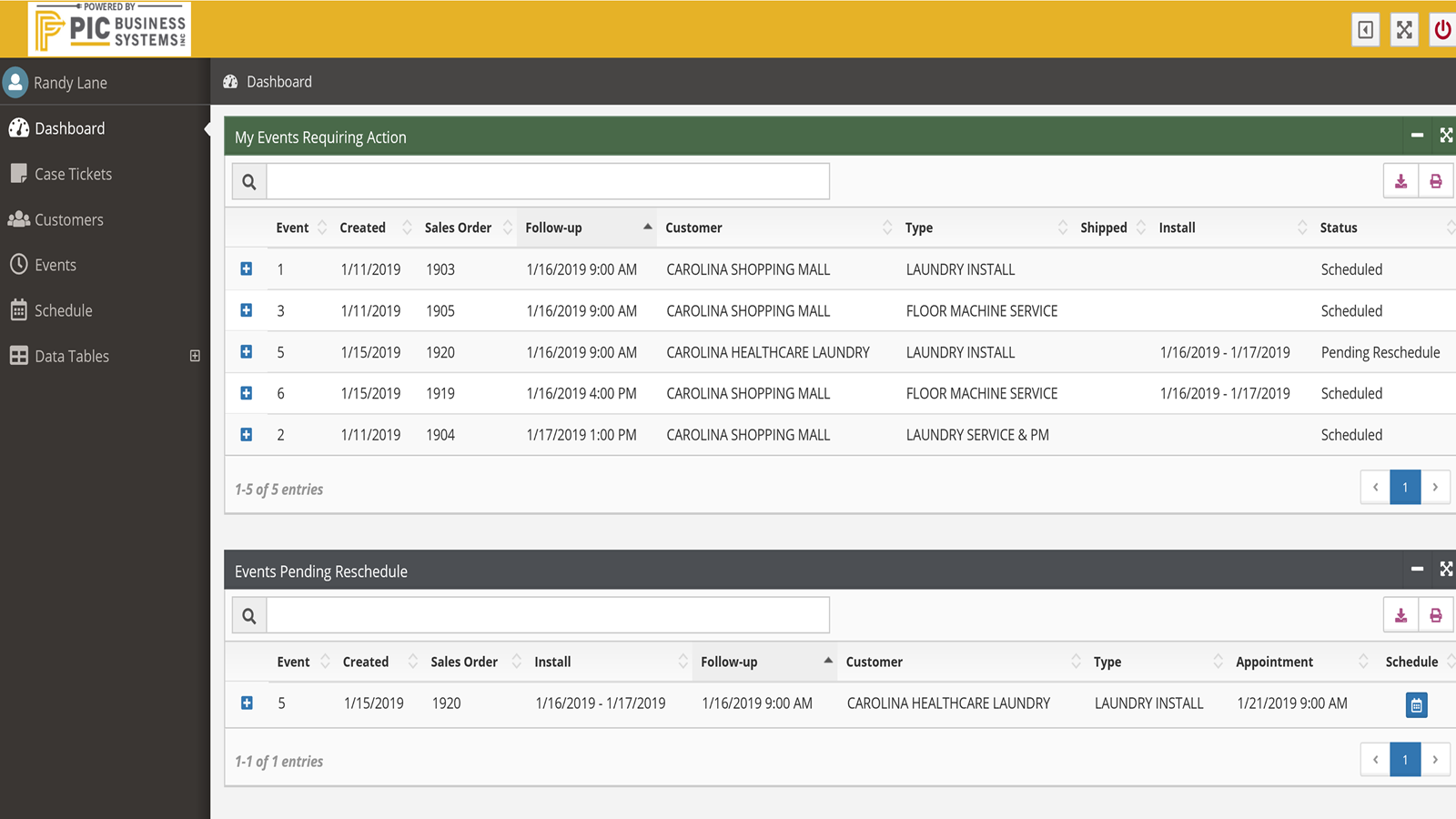Download My Events Requiring Action table
The width and height of the screenshot is (1456, 819).
click(1400, 181)
